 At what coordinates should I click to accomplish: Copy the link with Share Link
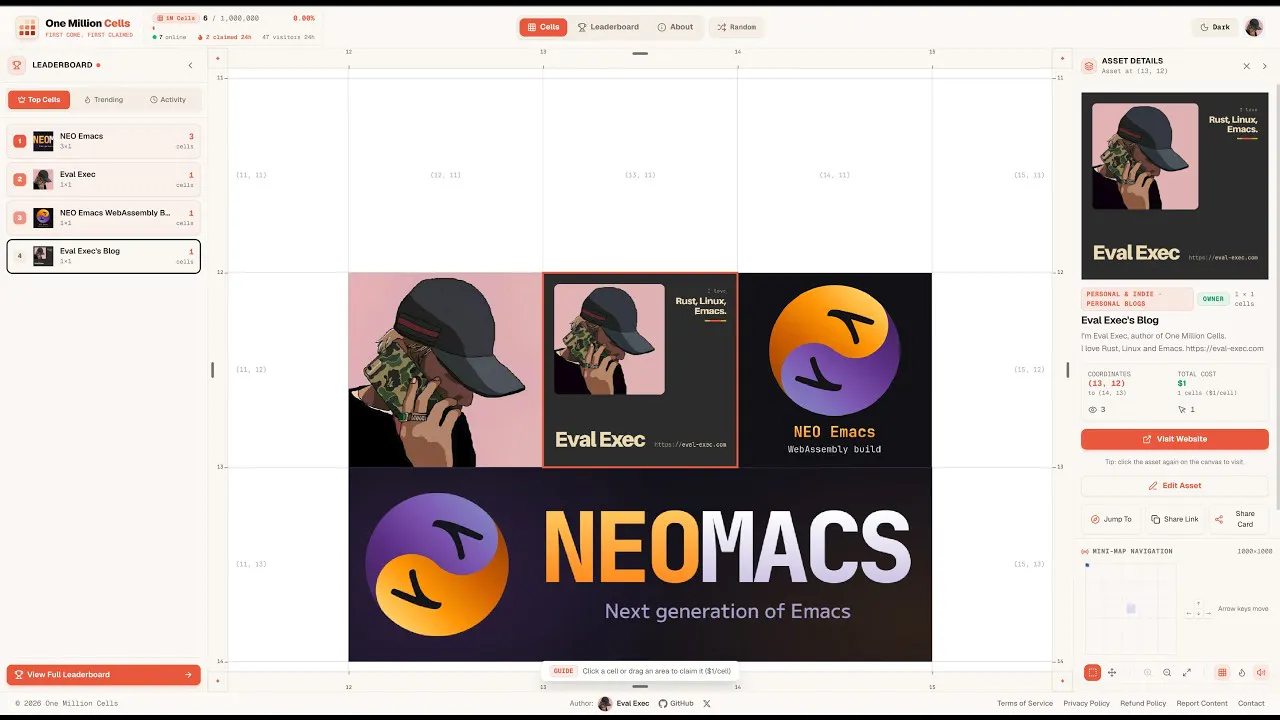[1174, 519]
